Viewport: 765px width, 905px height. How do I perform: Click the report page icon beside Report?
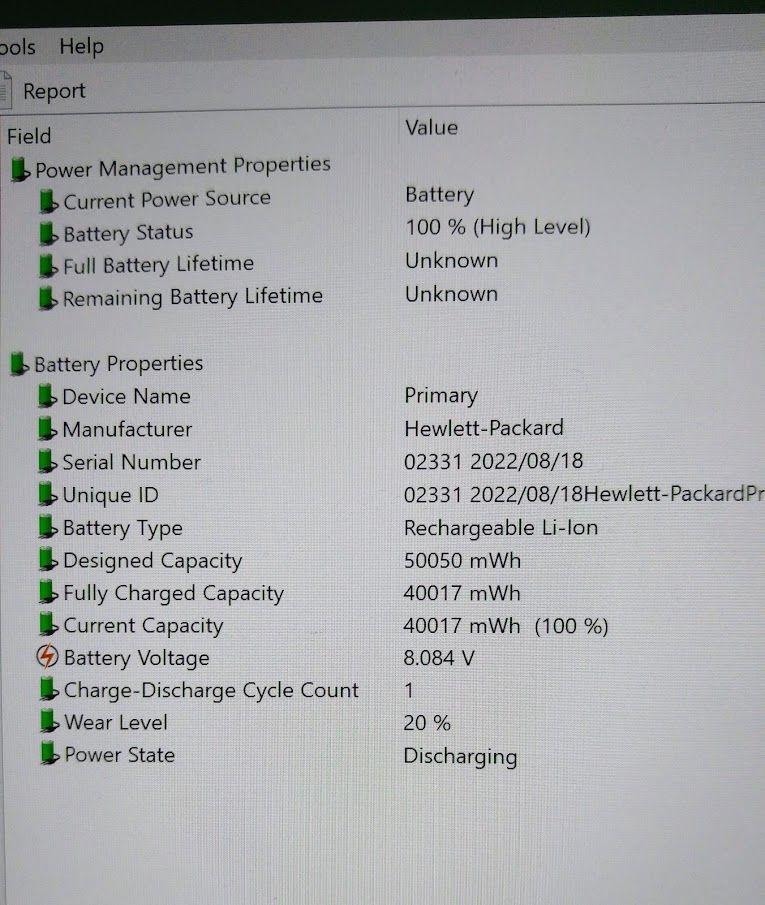5,90
